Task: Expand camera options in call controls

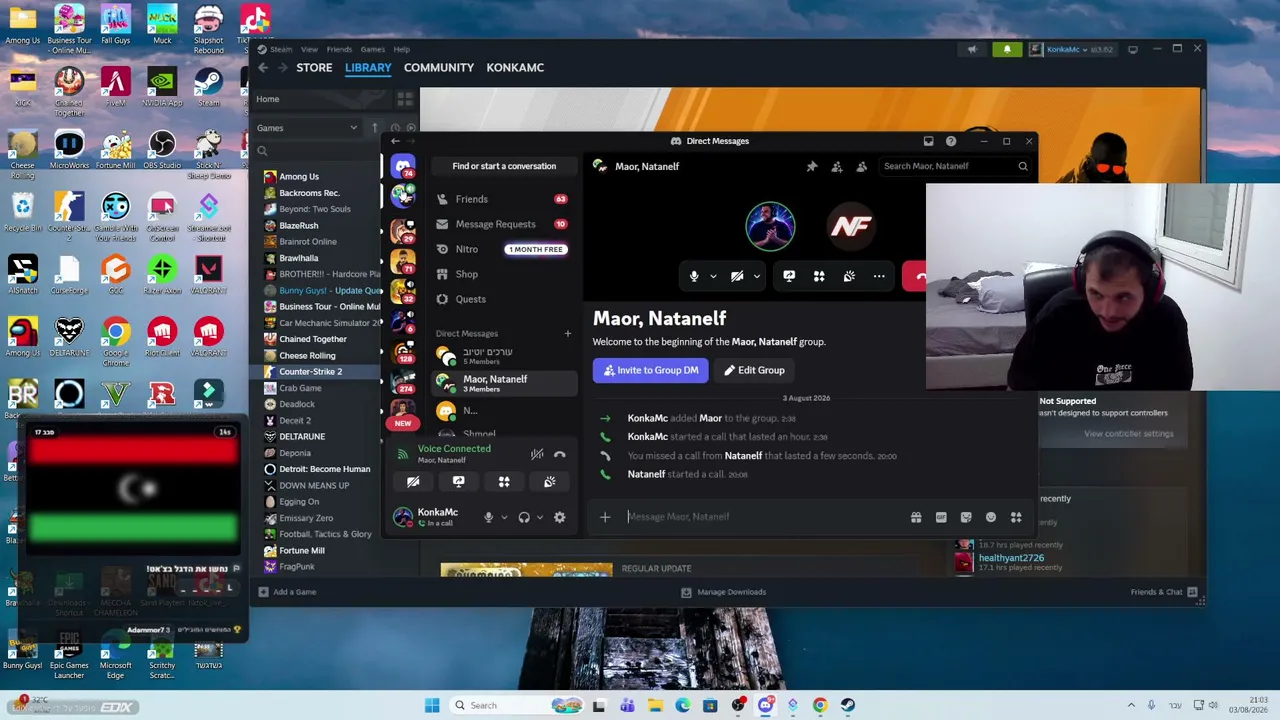Action: tap(757, 276)
